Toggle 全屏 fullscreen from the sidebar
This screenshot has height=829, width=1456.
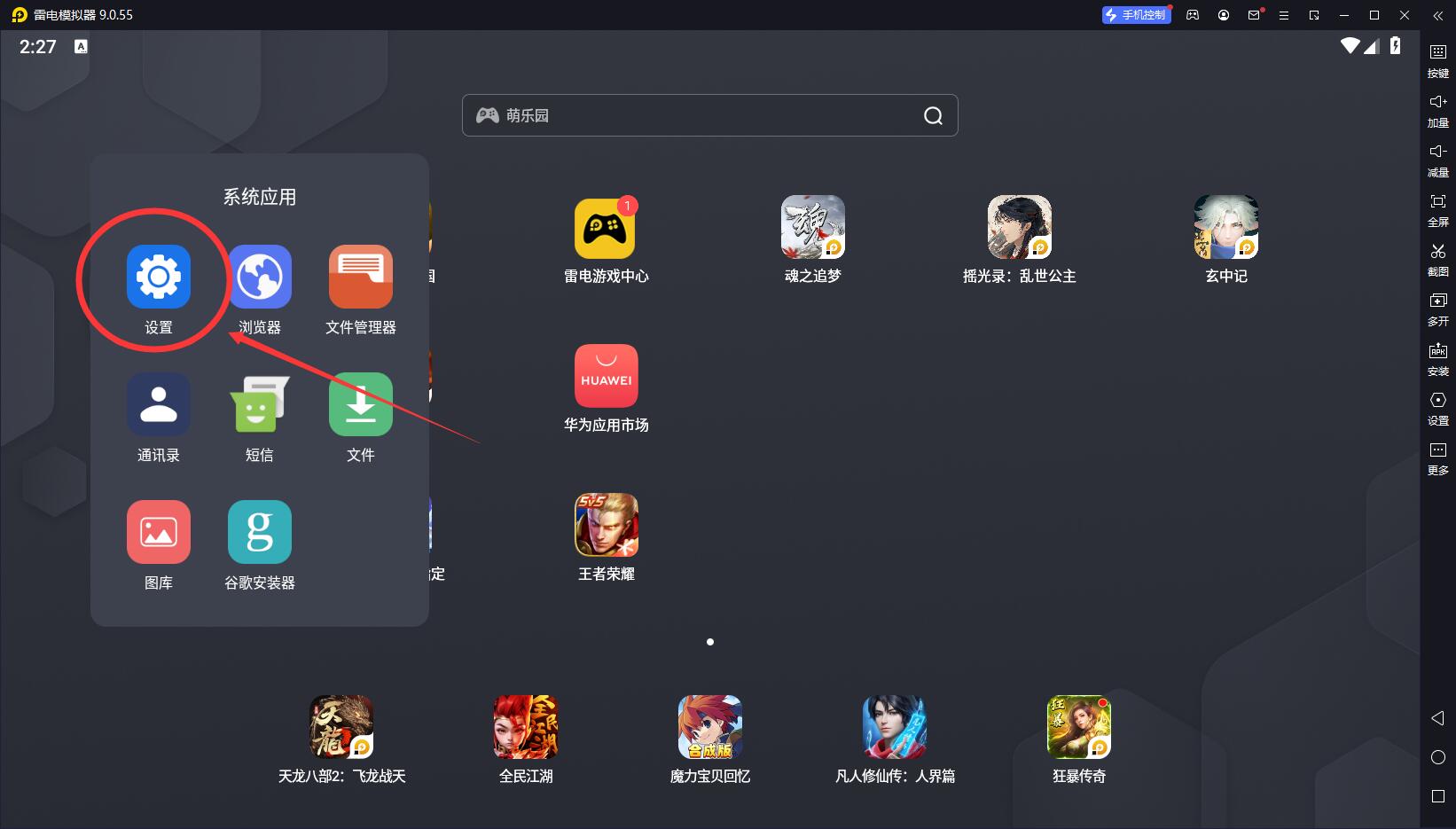pyautogui.click(x=1437, y=209)
